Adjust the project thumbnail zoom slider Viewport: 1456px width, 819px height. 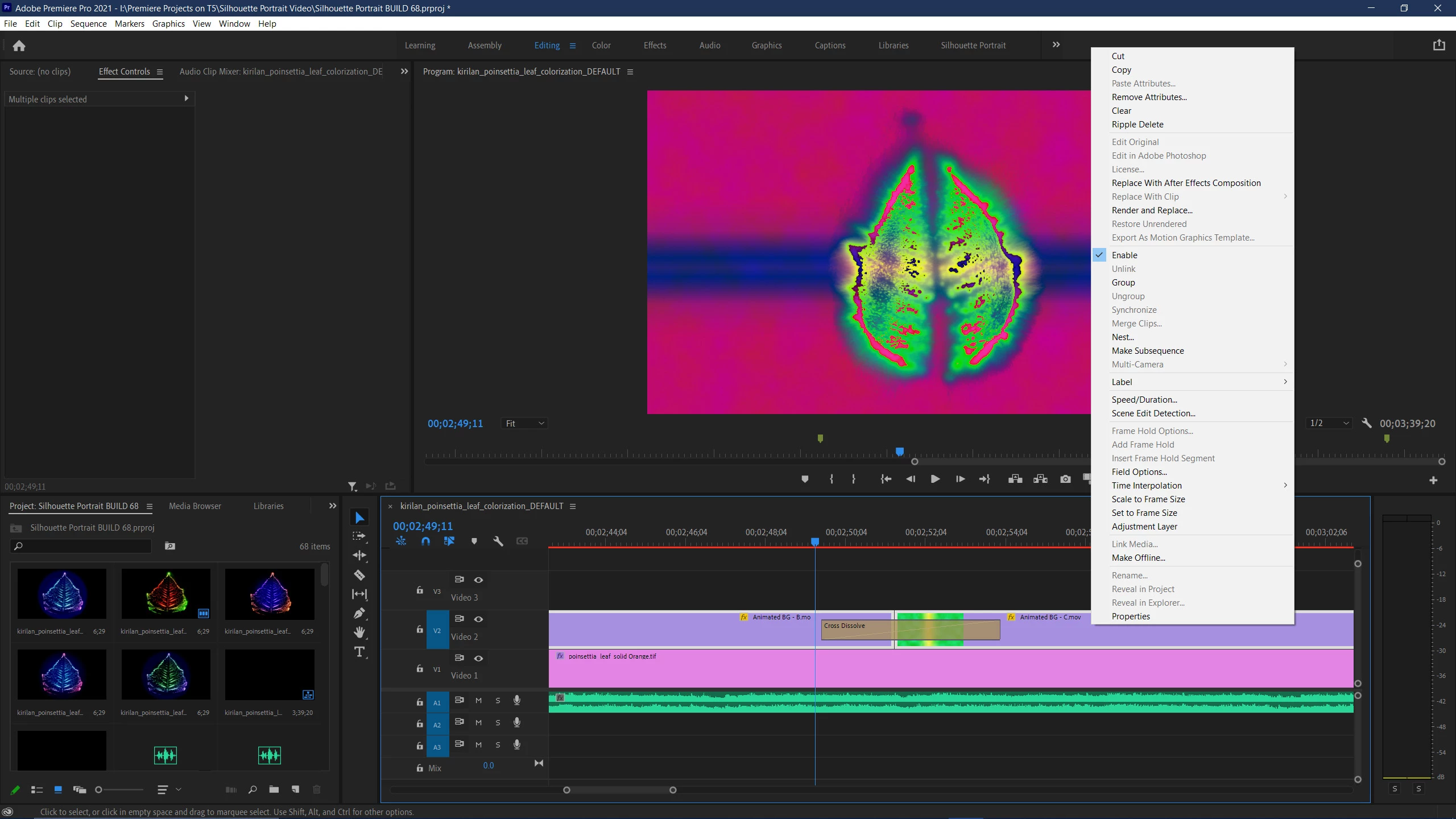[x=99, y=789]
